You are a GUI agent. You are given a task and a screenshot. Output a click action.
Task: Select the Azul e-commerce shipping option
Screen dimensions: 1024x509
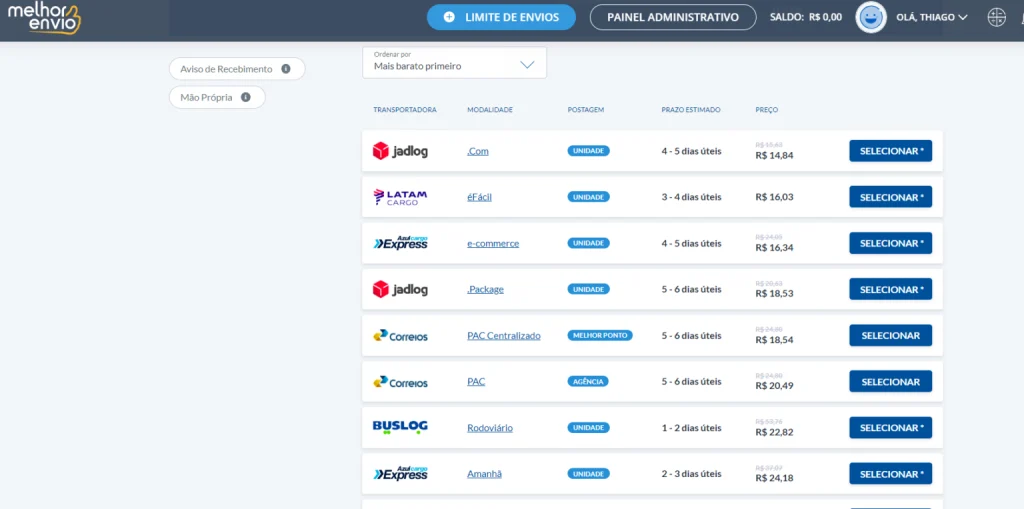(x=891, y=243)
